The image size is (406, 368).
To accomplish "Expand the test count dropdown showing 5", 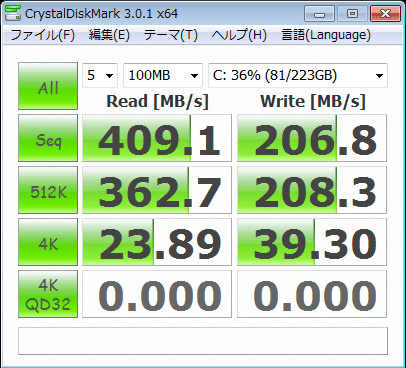I will point(100,75).
